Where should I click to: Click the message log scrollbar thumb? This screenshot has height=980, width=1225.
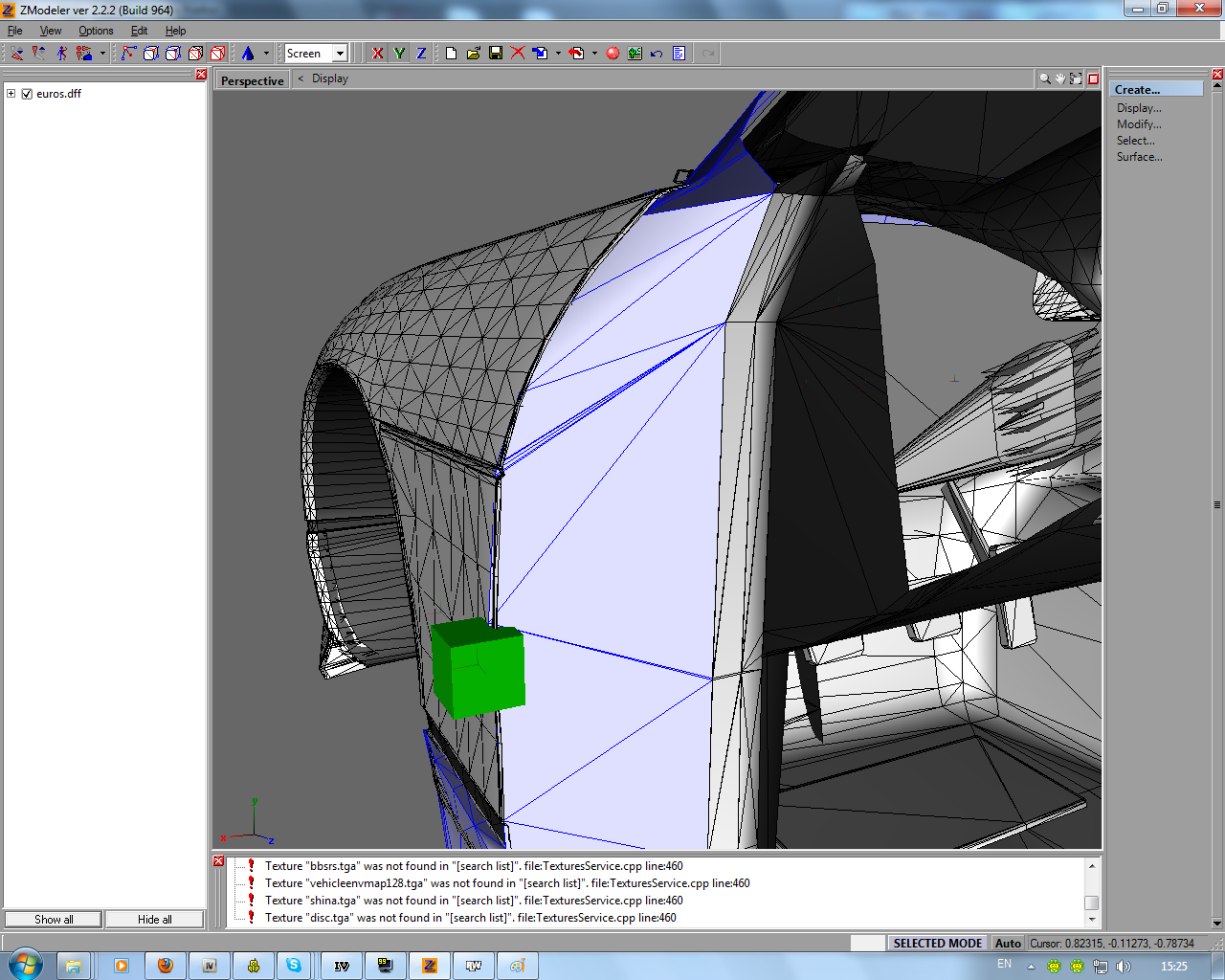[1091, 902]
